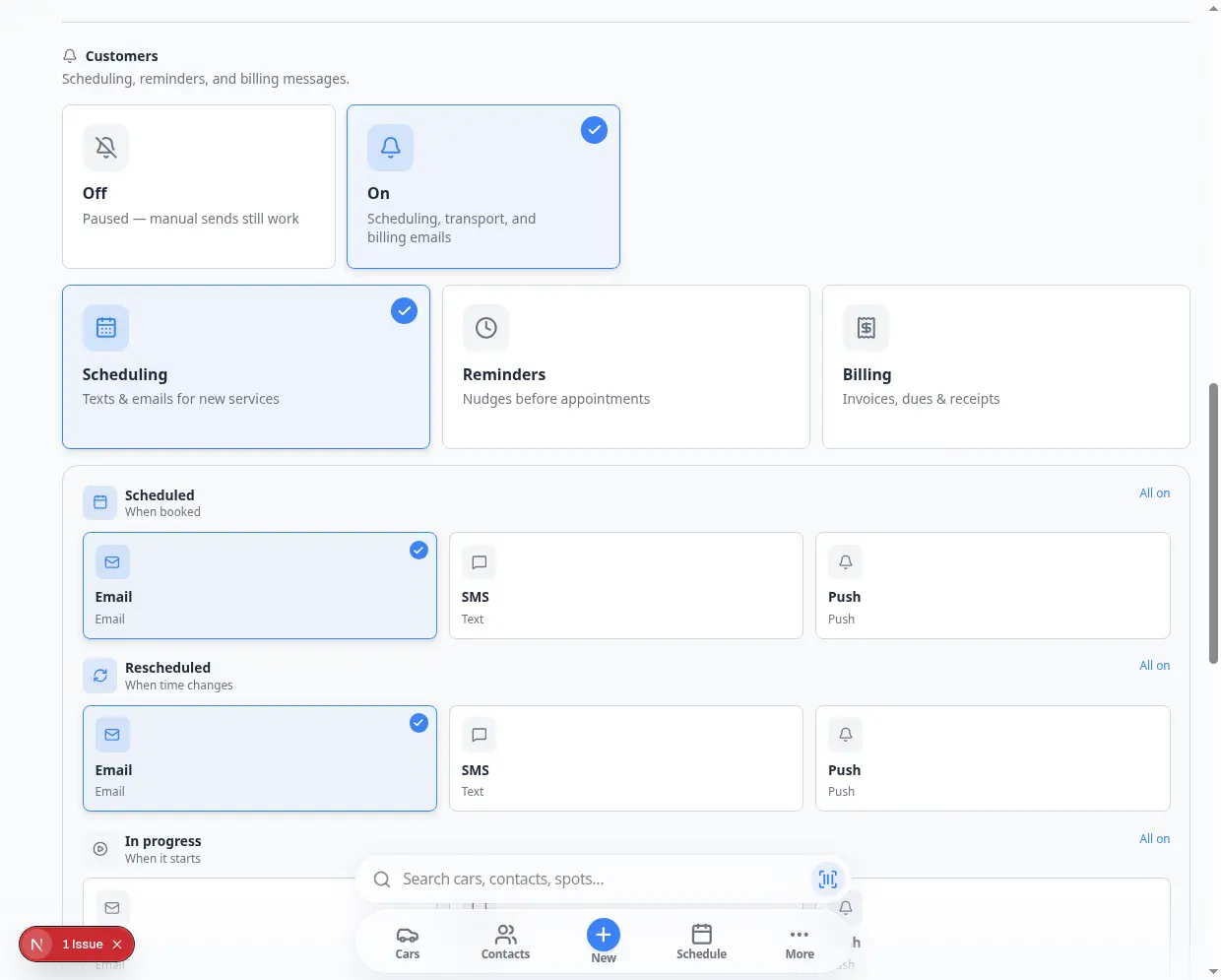Click the calendar icon beside Scheduled heading

click(100, 502)
